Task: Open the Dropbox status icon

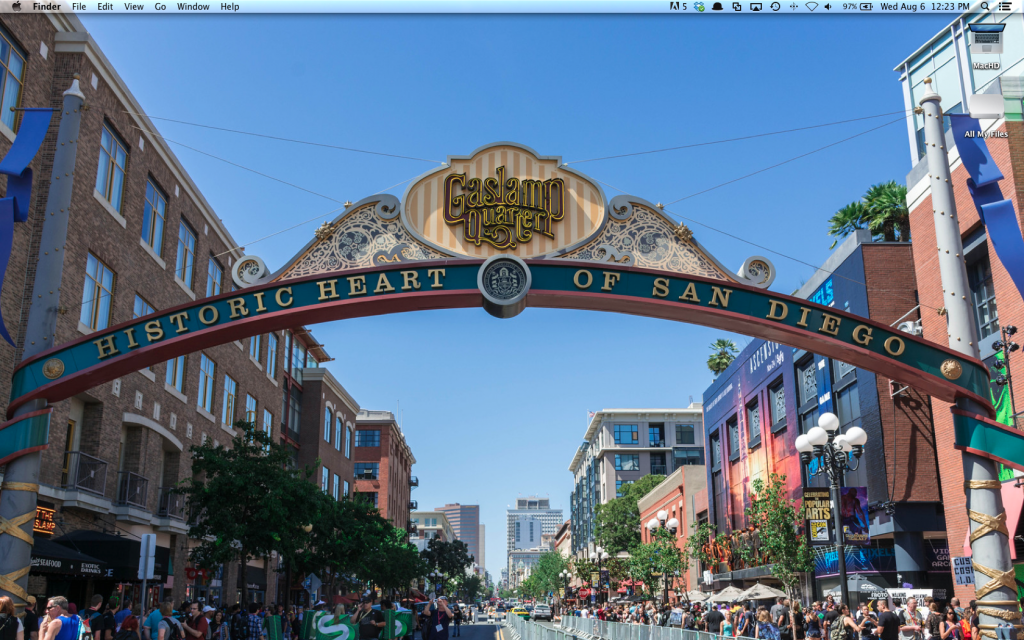Action: (x=699, y=7)
